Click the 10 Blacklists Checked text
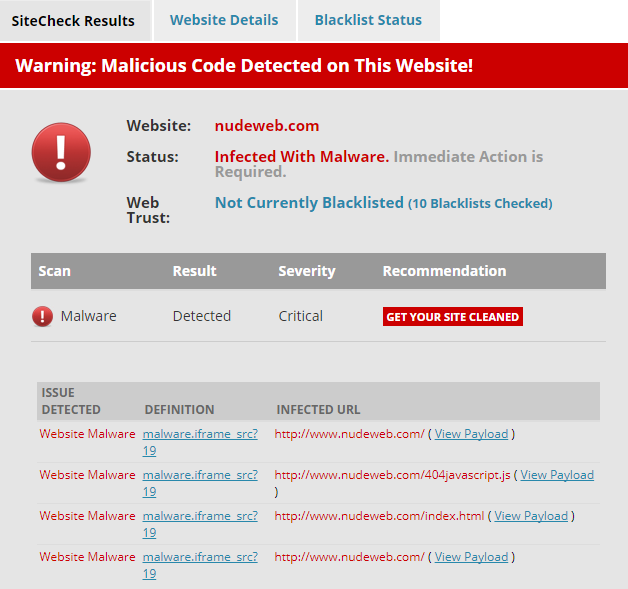 click(x=480, y=204)
